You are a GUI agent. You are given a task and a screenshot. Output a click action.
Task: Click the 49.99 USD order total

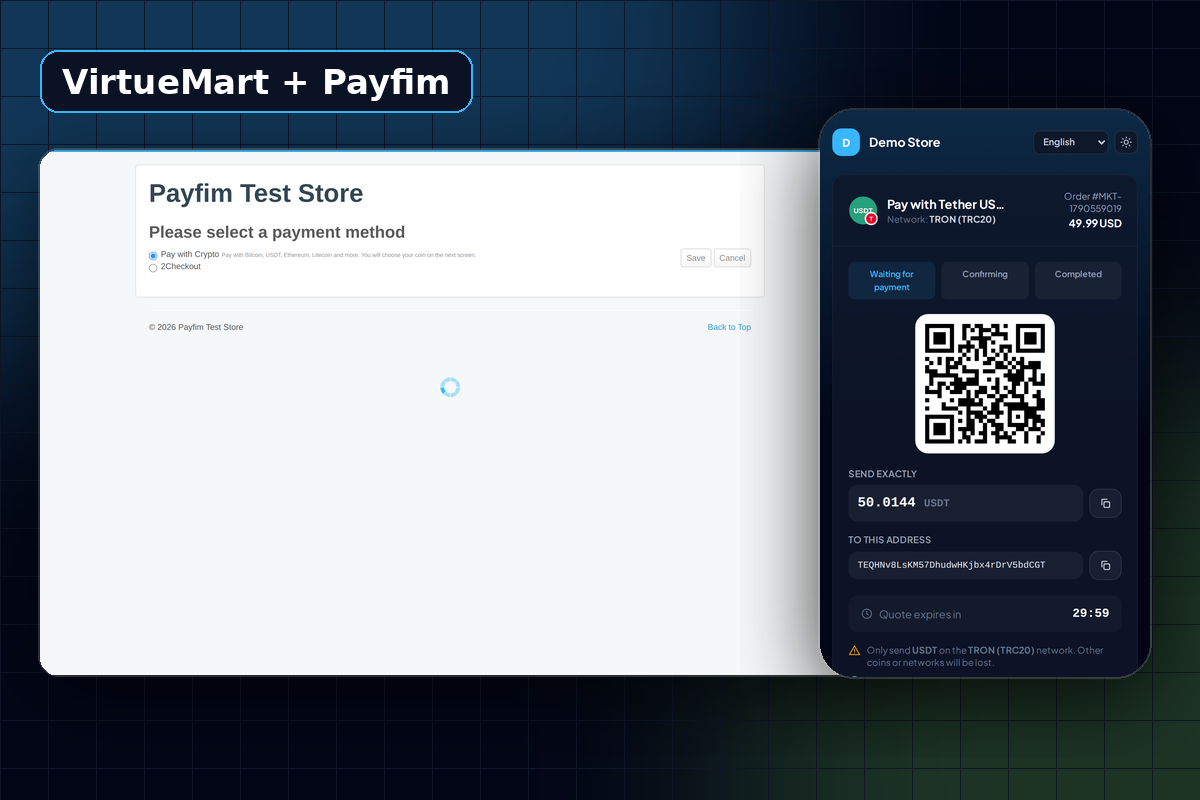pos(1095,223)
